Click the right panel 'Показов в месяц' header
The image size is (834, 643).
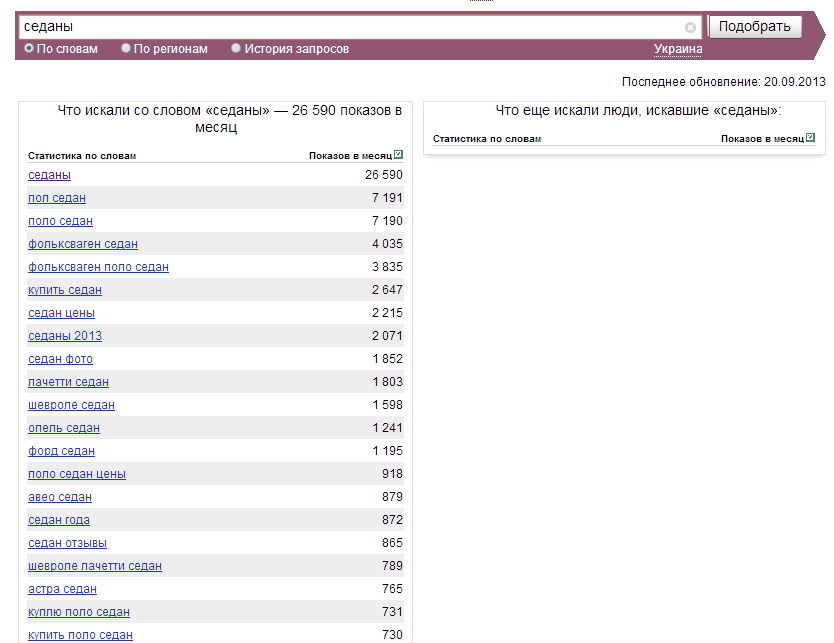click(x=762, y=139)
